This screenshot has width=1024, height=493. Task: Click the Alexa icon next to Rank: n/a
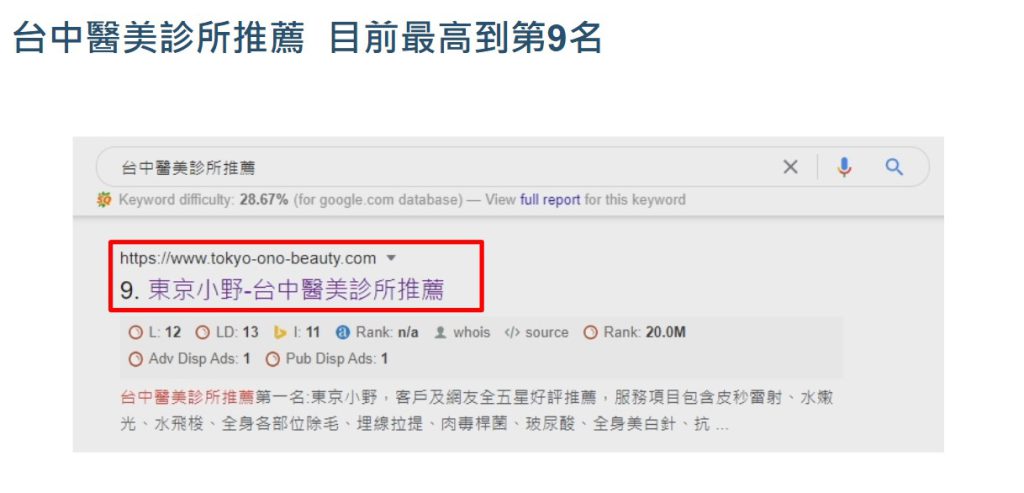click(343, 332)
